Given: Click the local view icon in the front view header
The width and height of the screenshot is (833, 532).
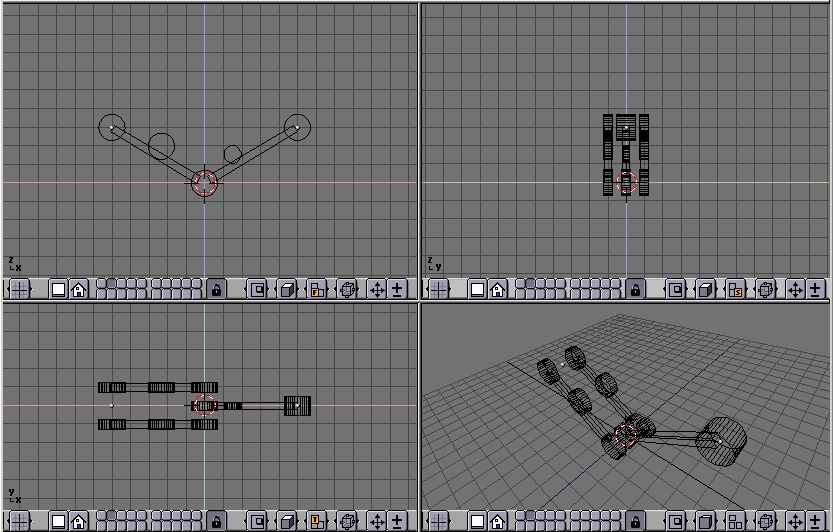Looking at the screenshot, I should click(x=258, y=289).
